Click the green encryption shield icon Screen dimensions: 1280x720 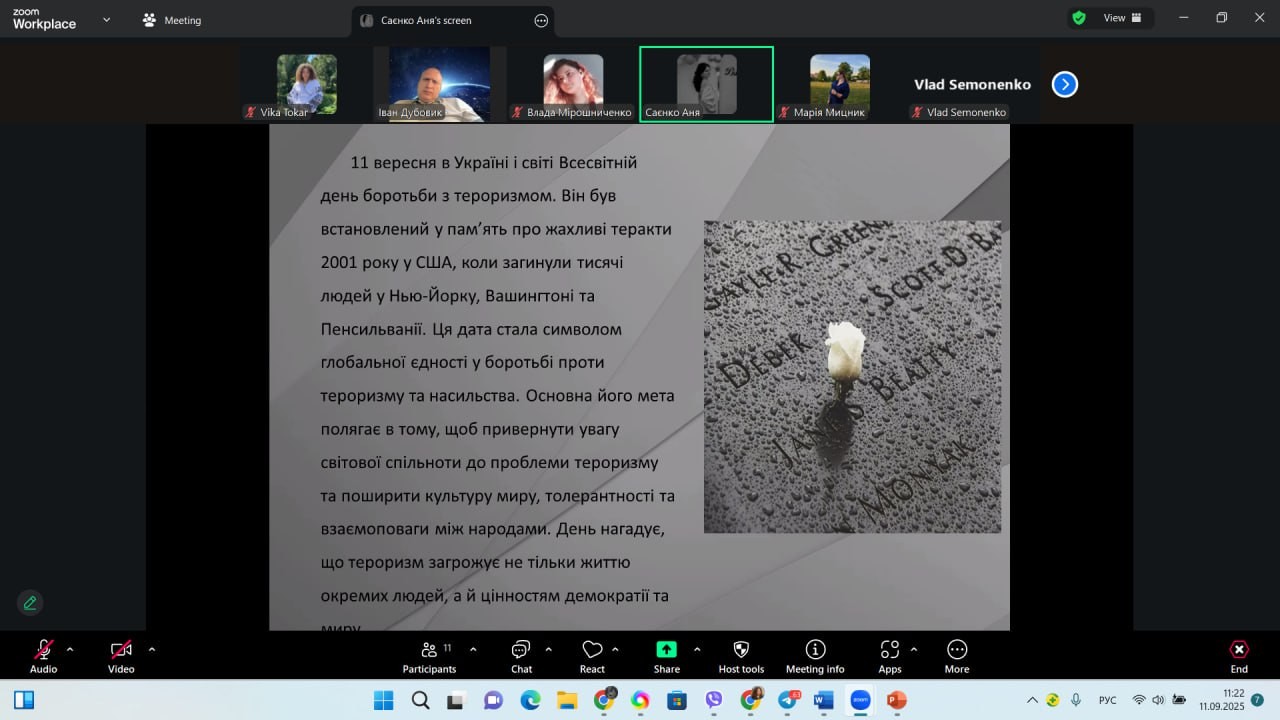point(1078,18)
